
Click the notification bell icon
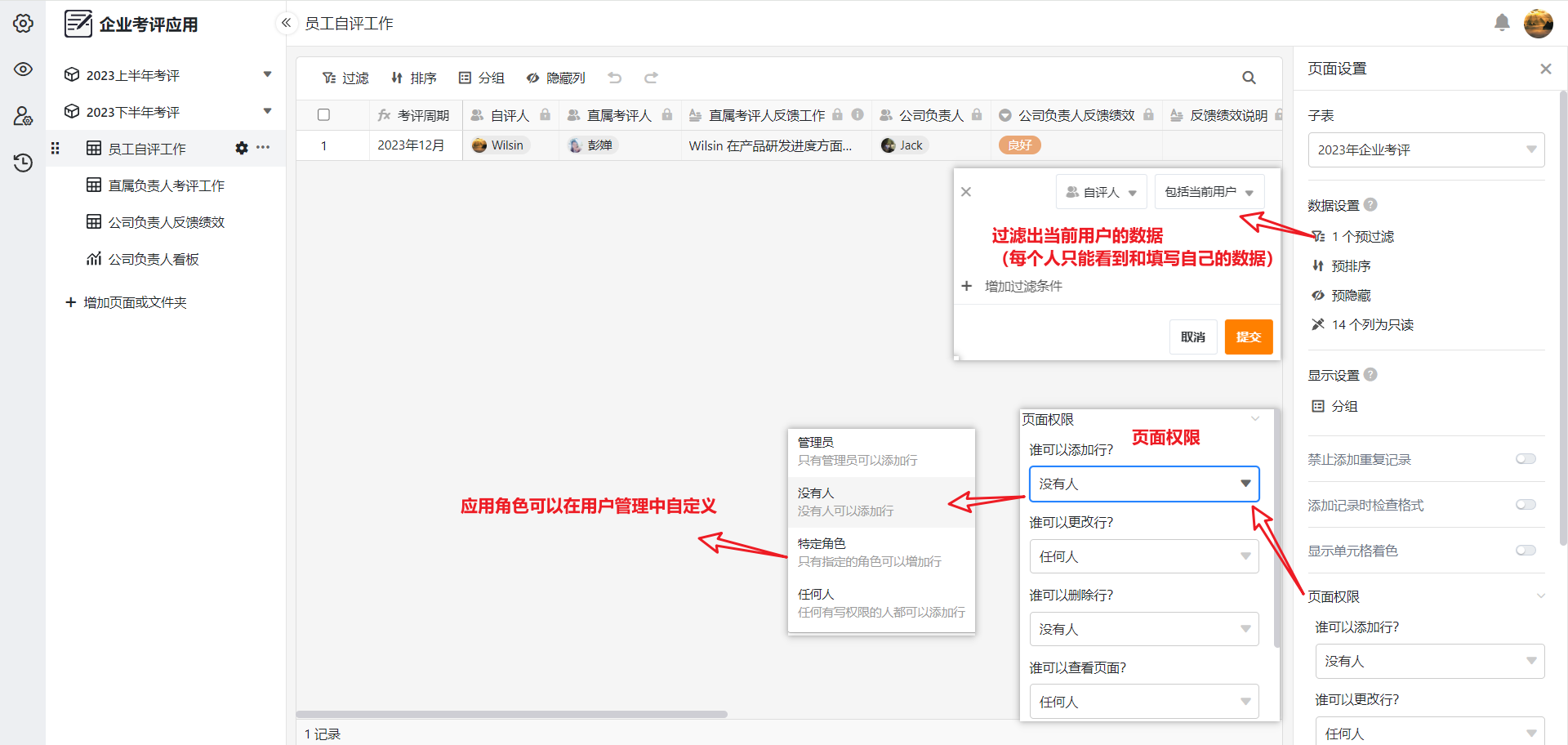coord(1502,23)
